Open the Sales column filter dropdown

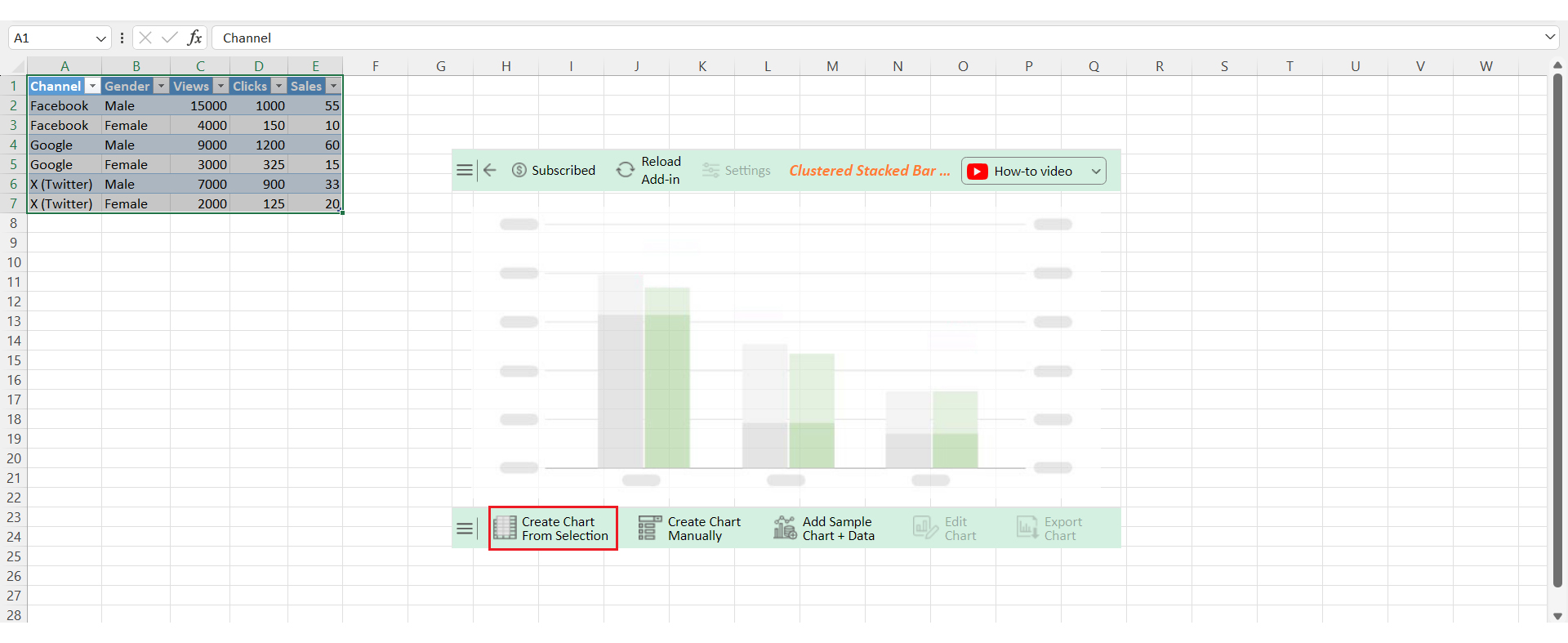[333, 86]
